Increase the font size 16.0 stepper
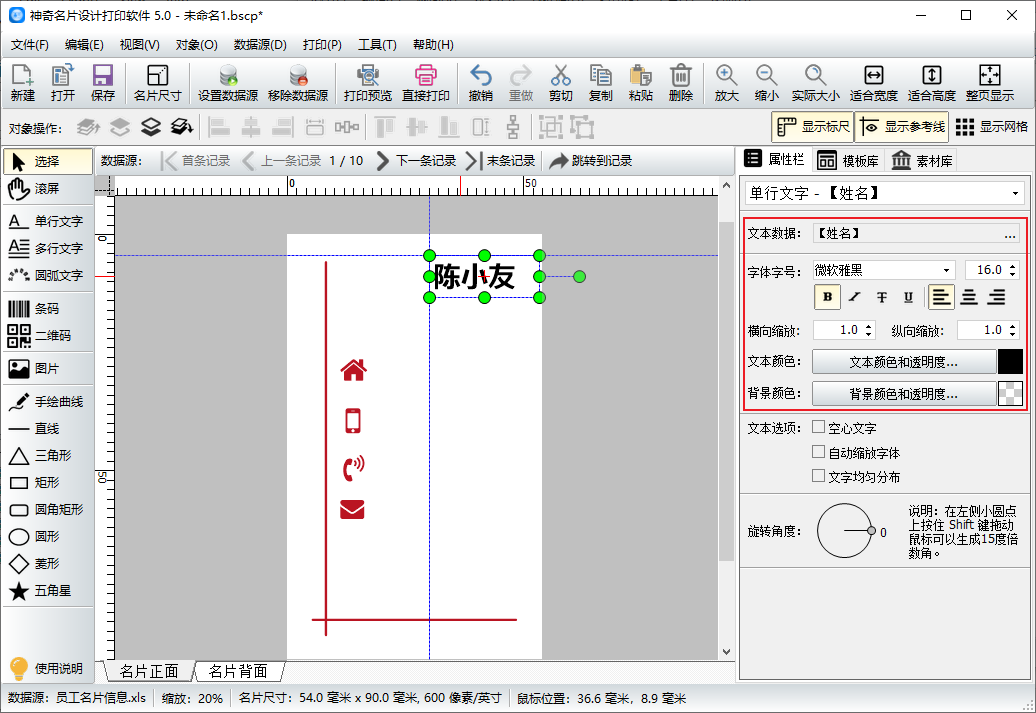Image resolution: width=1036 pixels, height=713 pixels. coord(1013,266)
